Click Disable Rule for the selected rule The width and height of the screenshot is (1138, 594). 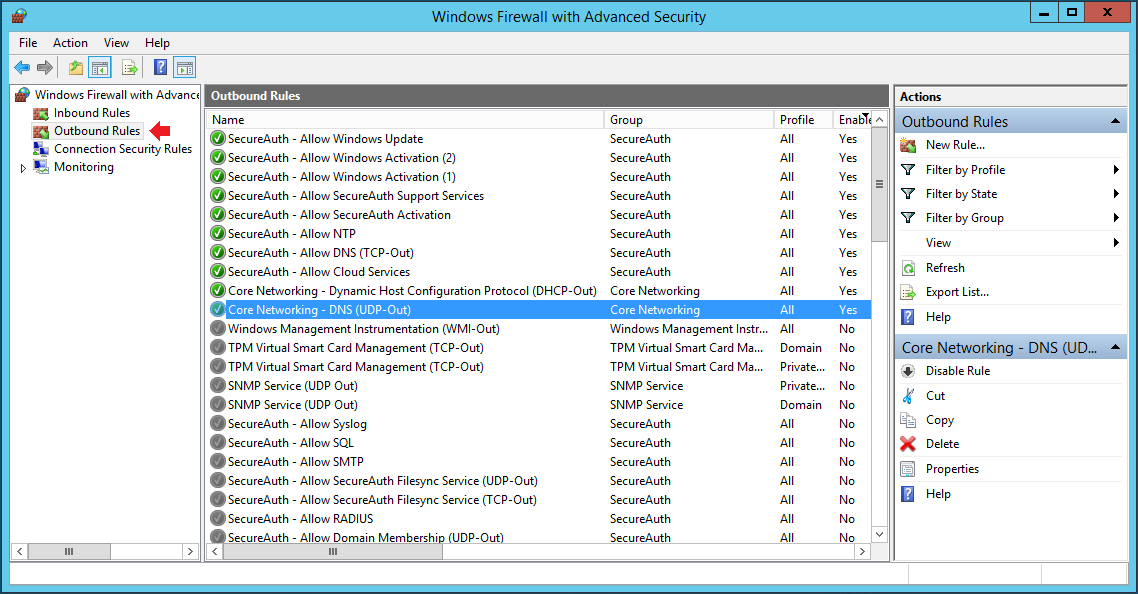[x=957, y=371]
